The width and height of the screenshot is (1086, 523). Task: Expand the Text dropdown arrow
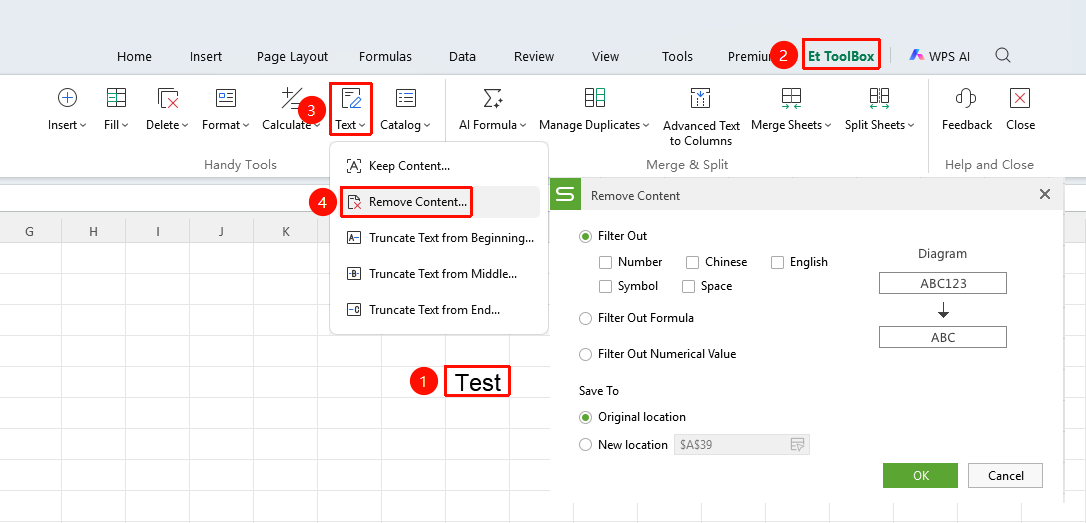point(363,125)
